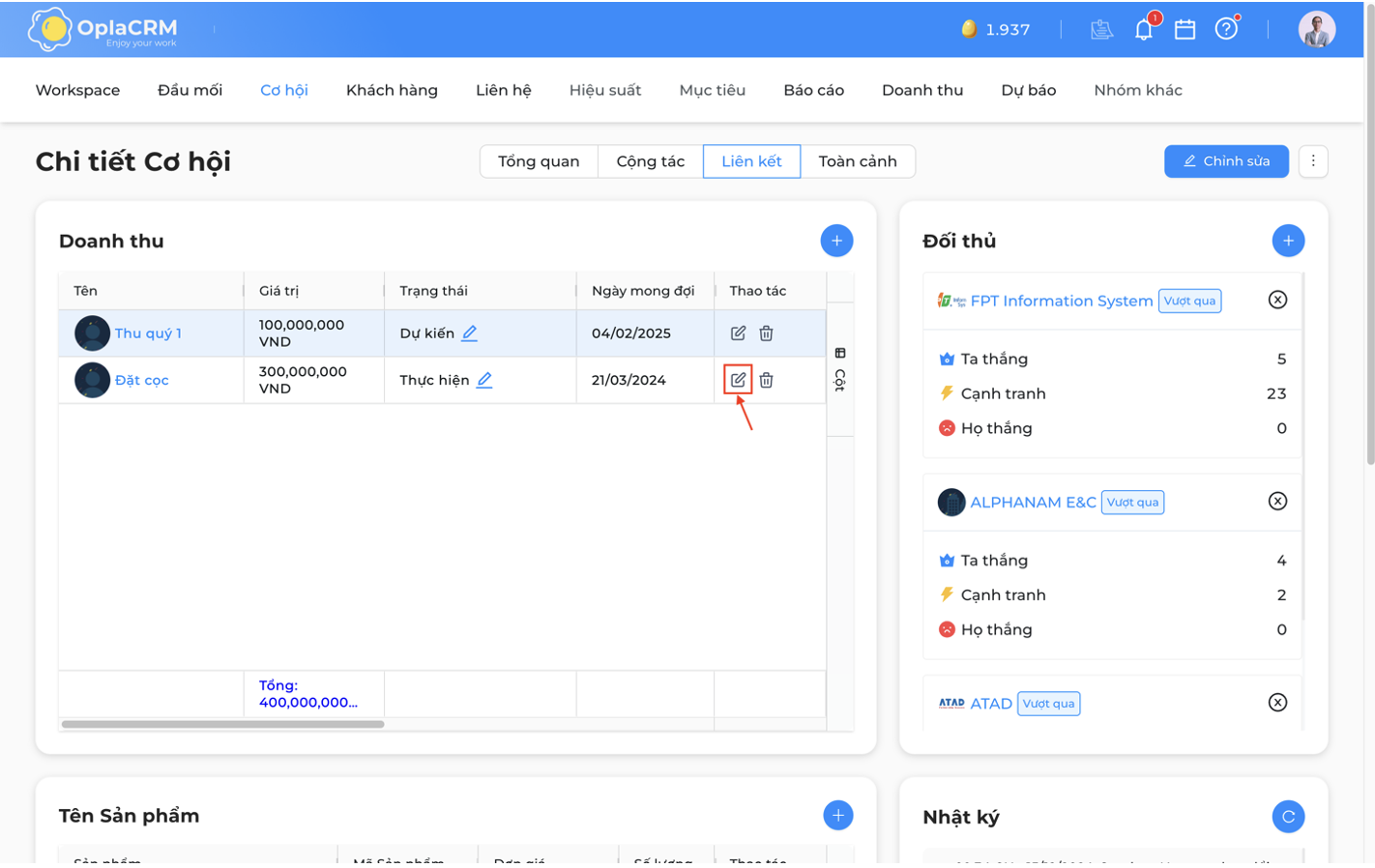
Task: Go to Khách hàng menu
Action: click(x=392, y=90)
